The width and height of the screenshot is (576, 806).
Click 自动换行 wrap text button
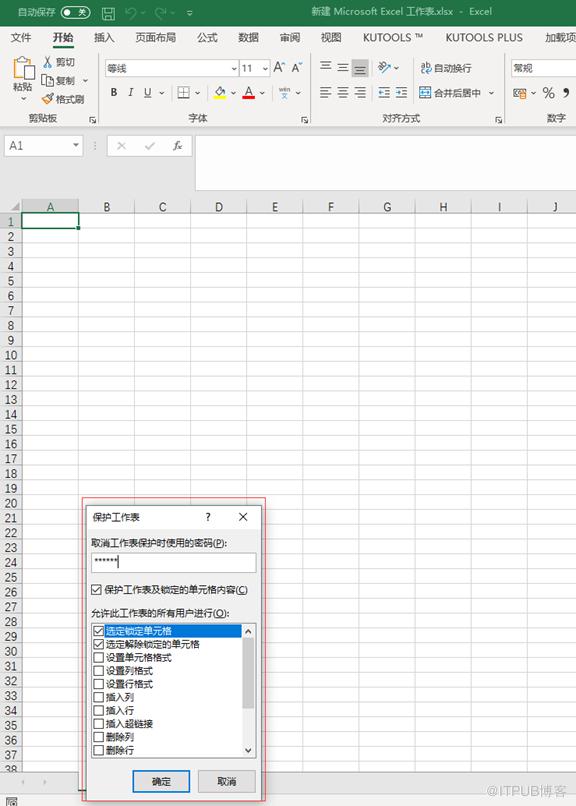tap(446, 68)
